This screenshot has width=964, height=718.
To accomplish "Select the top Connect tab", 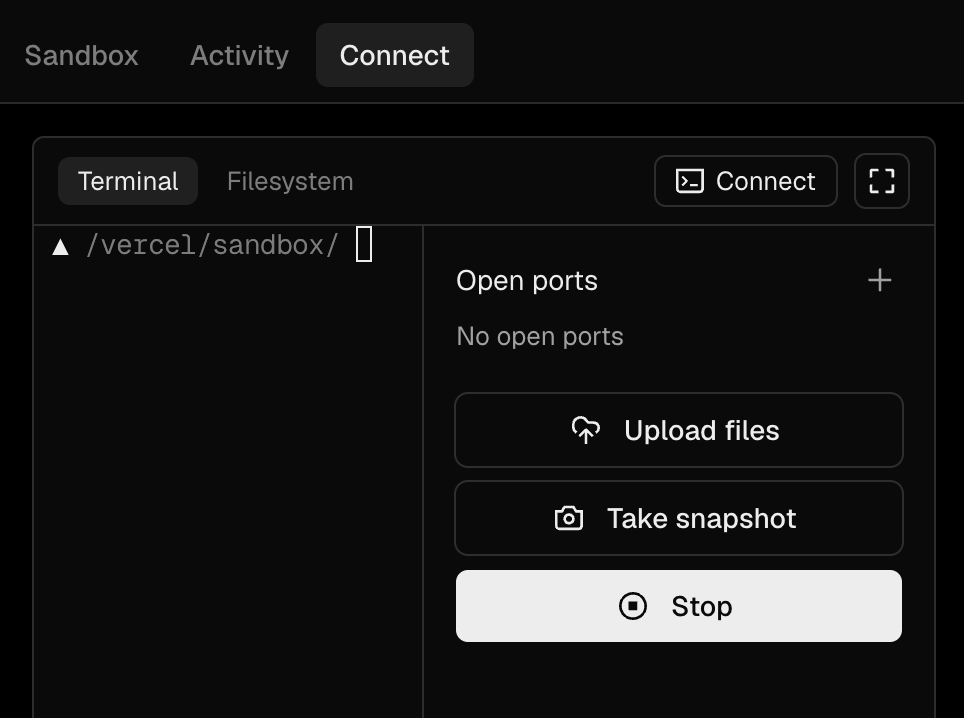I will [395, 55].
